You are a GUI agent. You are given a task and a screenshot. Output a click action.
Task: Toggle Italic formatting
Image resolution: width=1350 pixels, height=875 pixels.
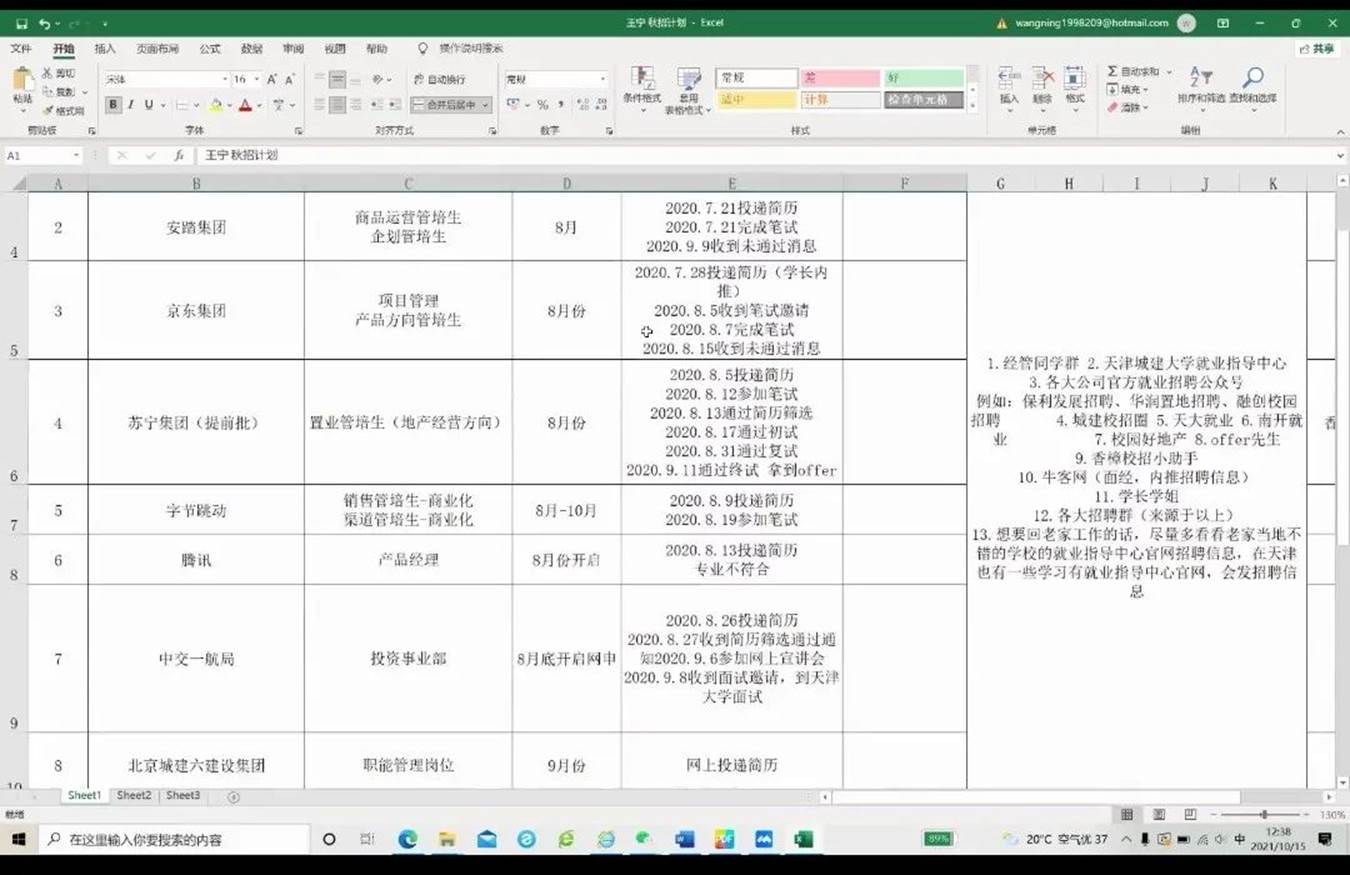tap(131, 105)
